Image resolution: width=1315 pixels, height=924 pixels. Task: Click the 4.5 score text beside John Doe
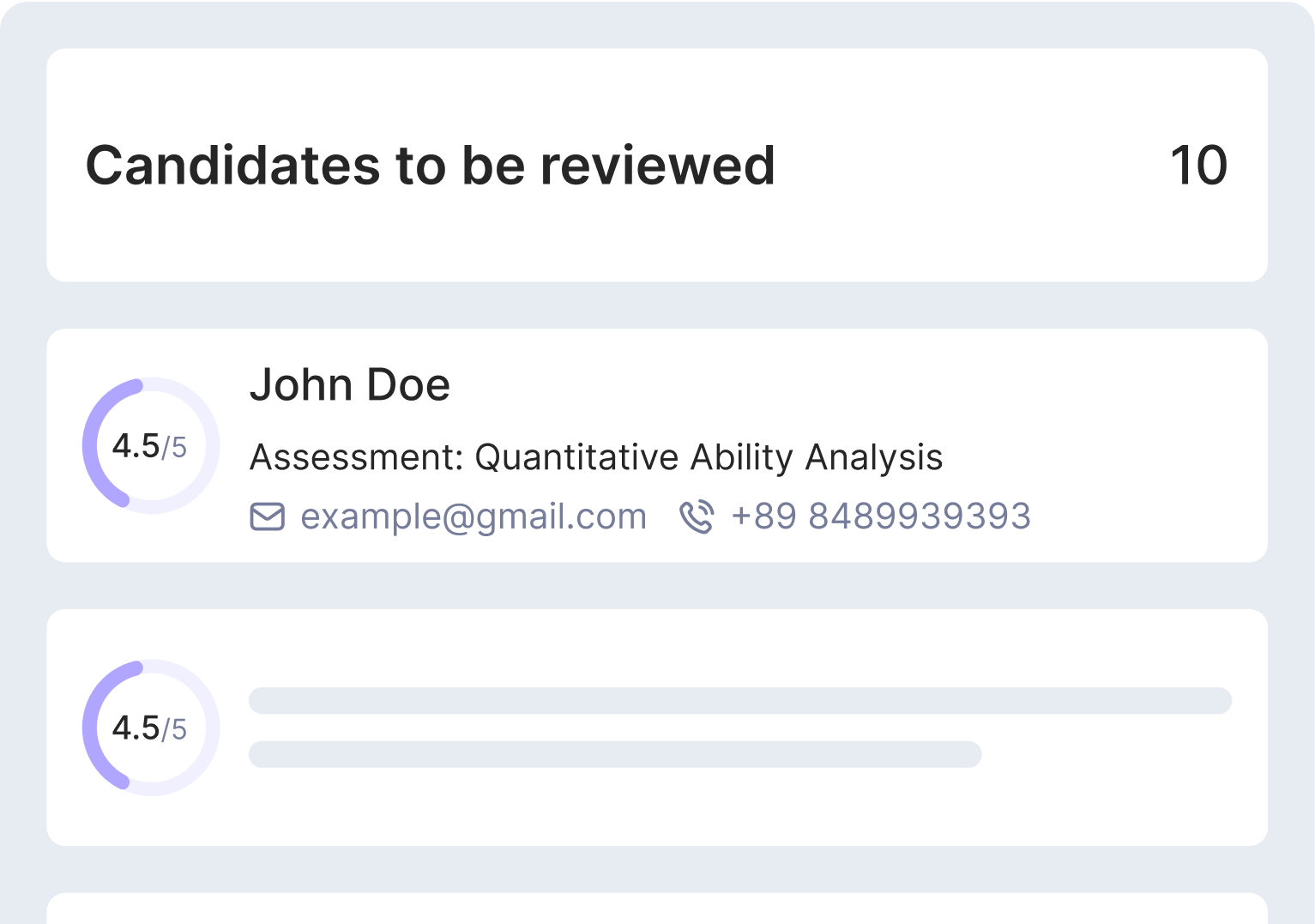136,446
